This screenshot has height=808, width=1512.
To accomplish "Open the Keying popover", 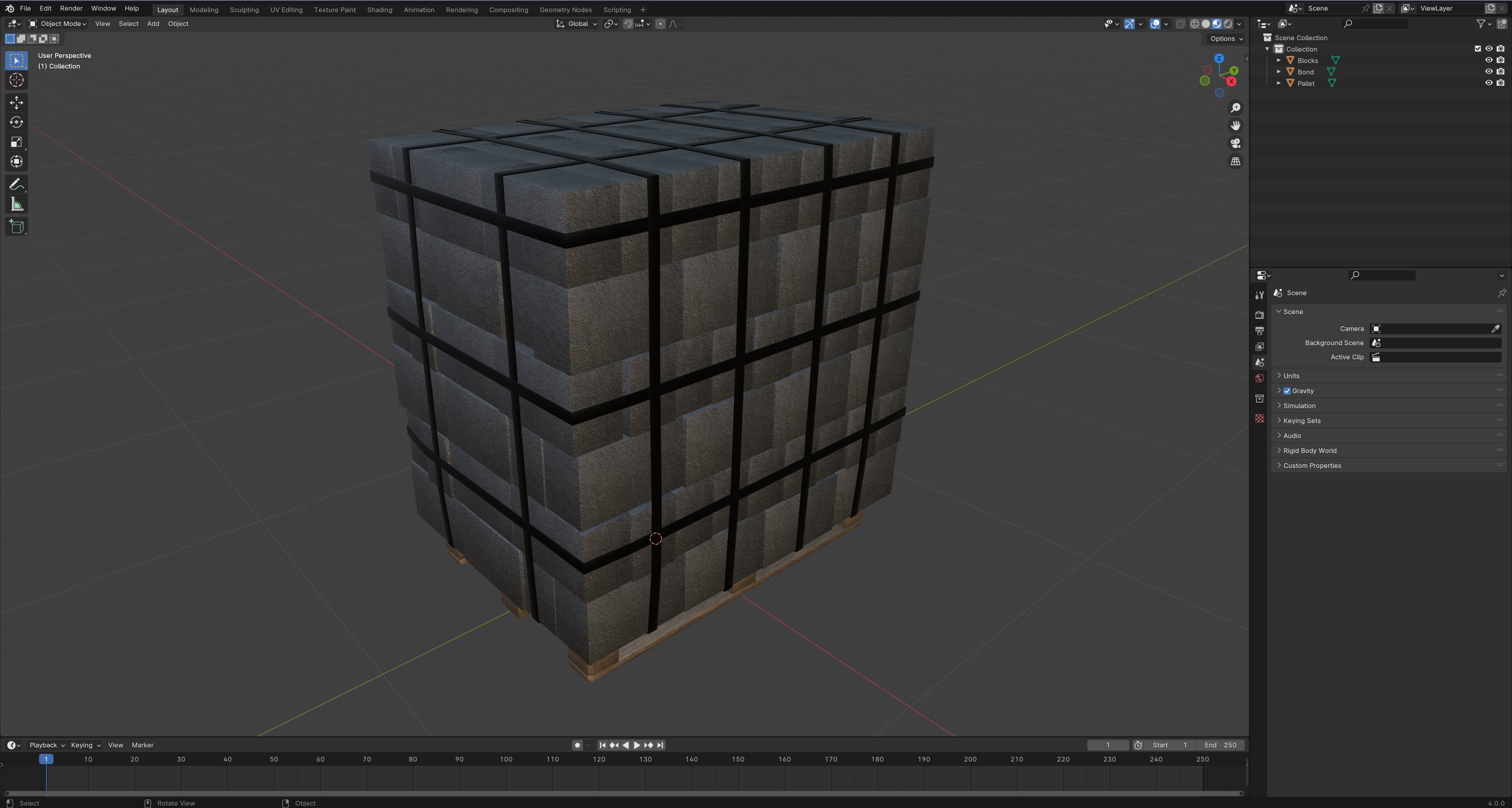I will point(85,745).
